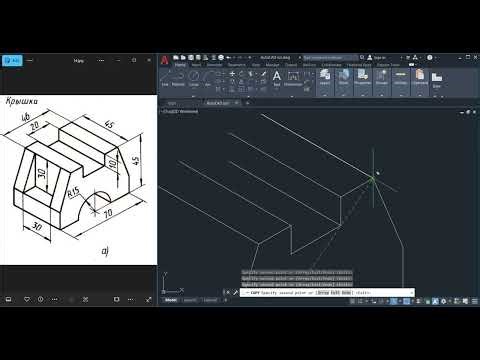Image resolution: width=480 pixels, height=360 pixels.
Task: Close the current drawing file tab
Action: click(x=236, y=103)
